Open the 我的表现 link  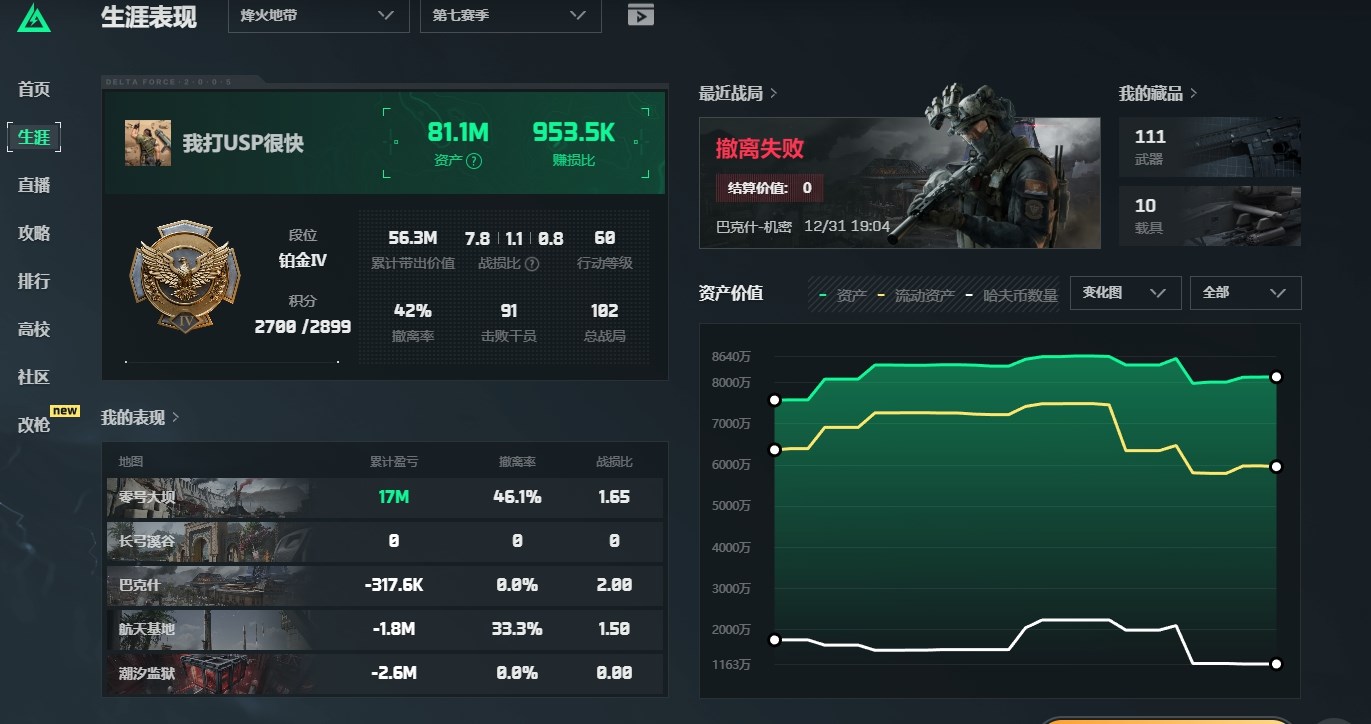click(x=140, y=418)
